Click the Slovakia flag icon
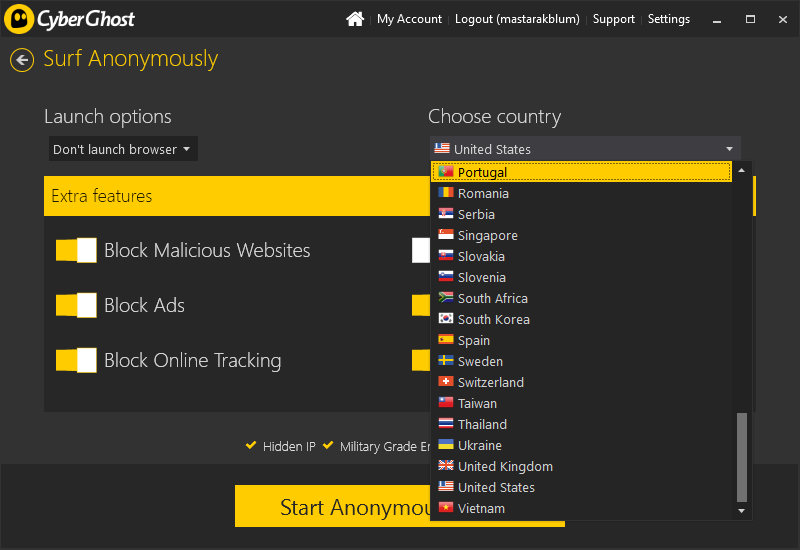The width and height of the screenshot is (800, 550). [x=446, y=255]
